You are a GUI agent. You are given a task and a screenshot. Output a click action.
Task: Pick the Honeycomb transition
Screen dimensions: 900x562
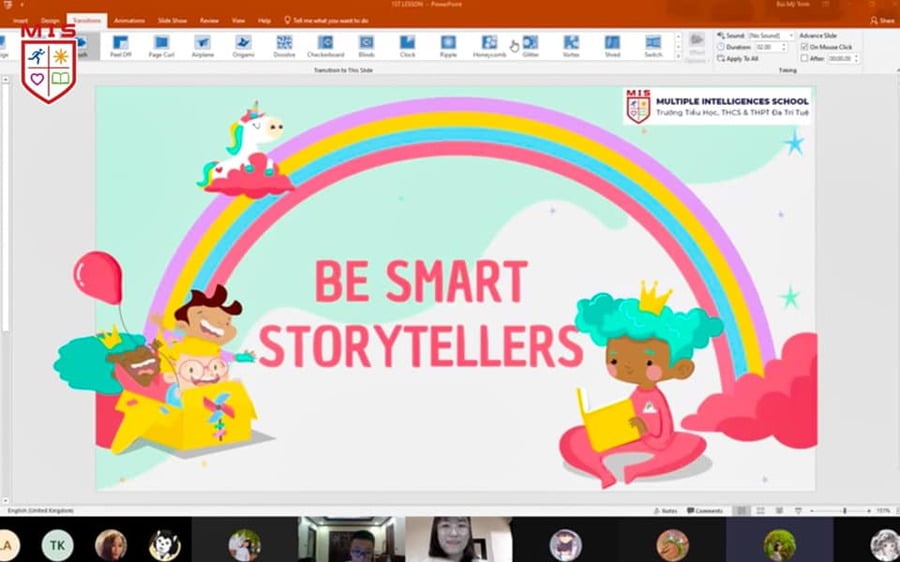click(x=489, y=45)
